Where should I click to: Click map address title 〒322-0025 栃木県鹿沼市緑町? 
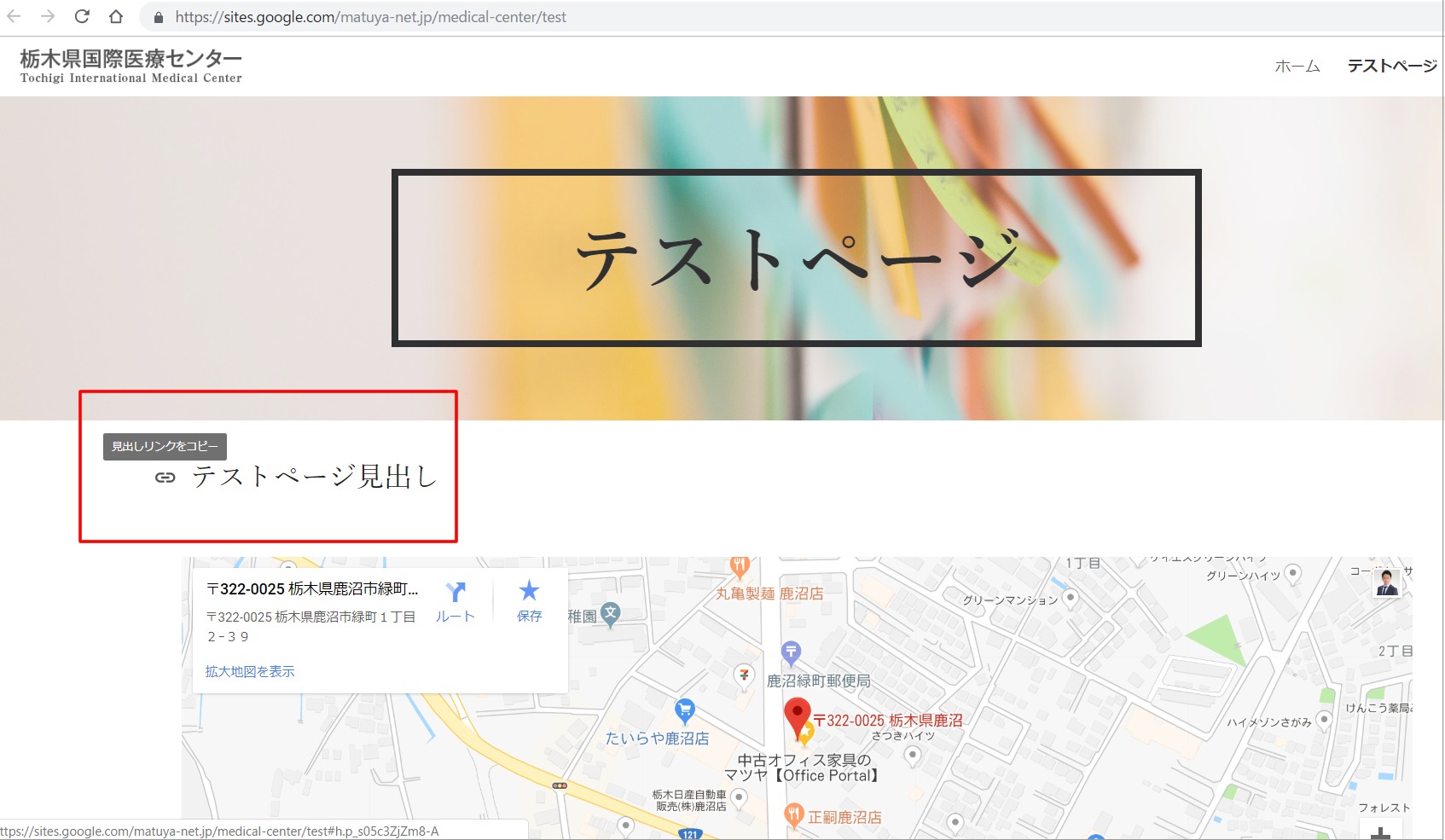click(x=312, y=588)
